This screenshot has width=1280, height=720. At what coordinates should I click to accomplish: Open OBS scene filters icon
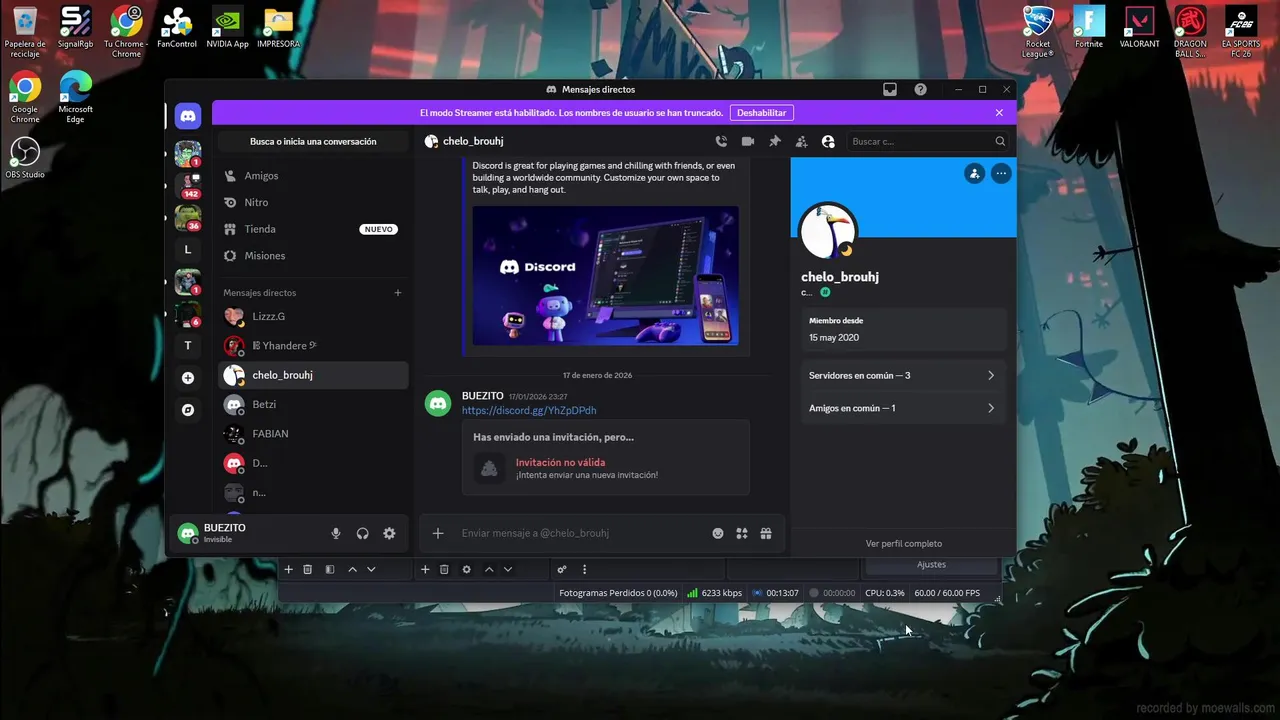pos(329,570)
